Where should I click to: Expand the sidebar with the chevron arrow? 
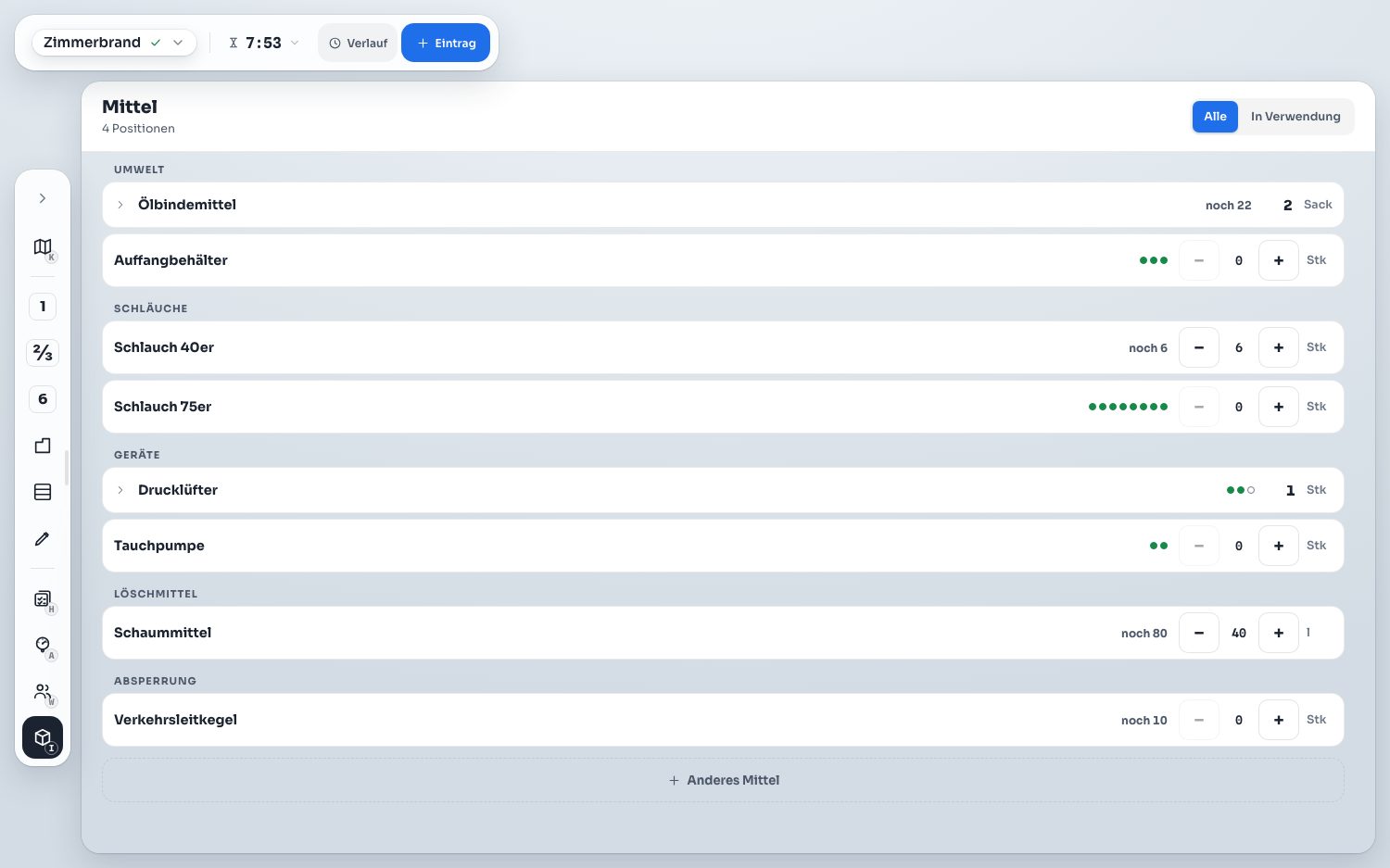(43, 198)
